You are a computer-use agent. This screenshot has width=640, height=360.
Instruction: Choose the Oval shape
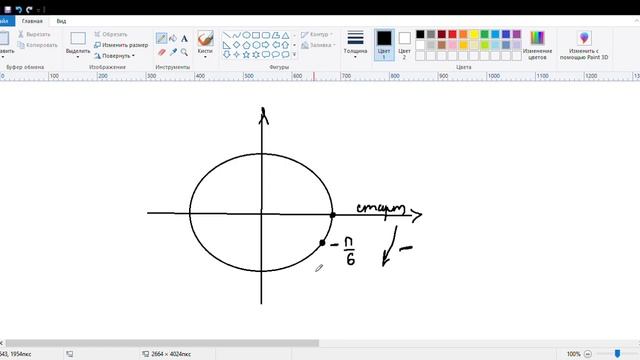tap(247, 36)
